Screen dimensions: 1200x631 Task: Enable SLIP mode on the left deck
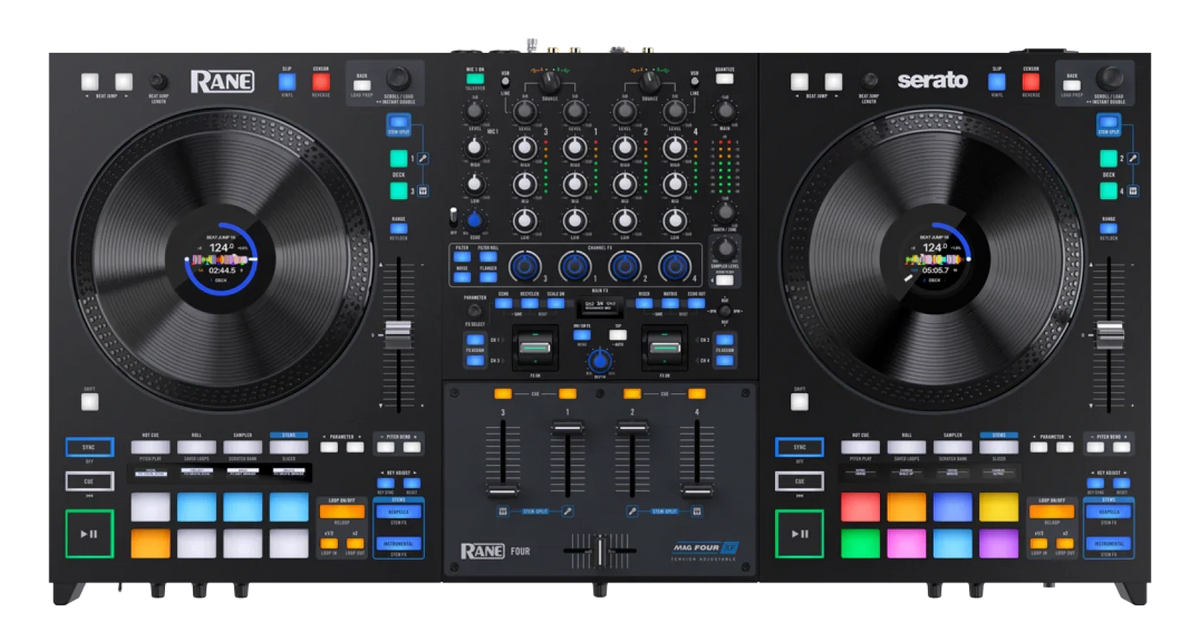point(288,82)
